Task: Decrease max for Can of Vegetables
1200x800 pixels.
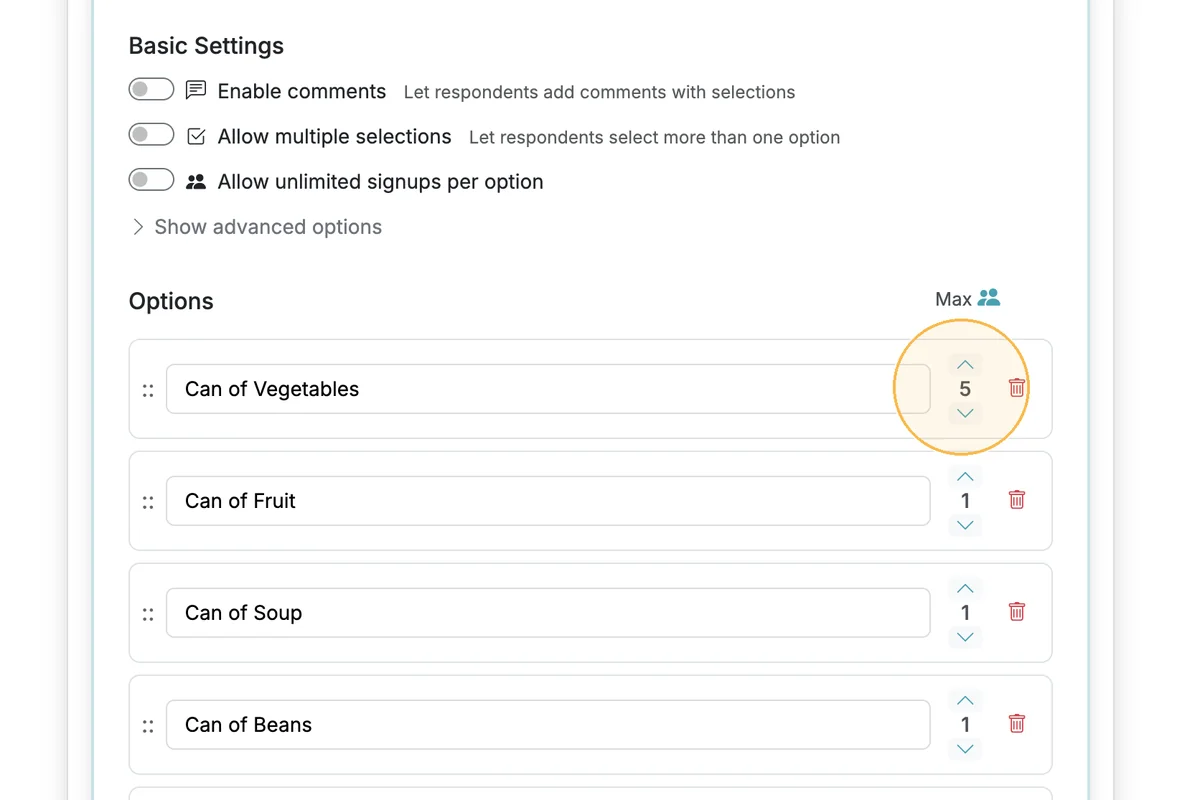Action: 965,413
